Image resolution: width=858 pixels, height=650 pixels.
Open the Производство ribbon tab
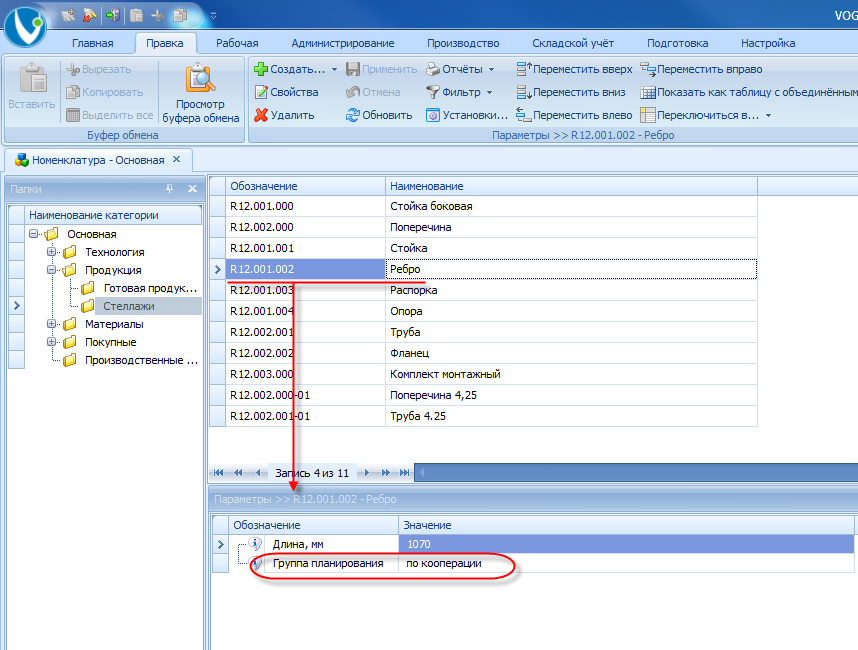(x=463, y=43)
